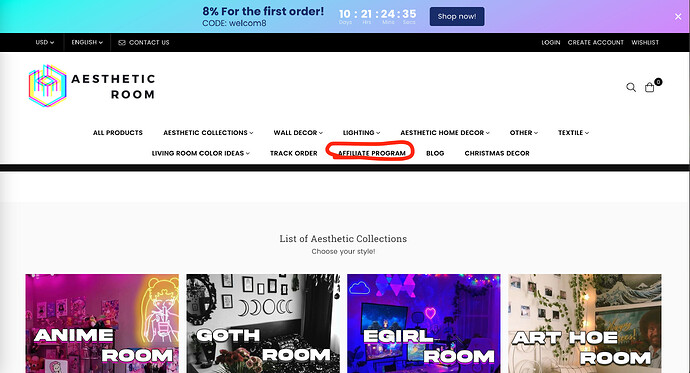The height and width of the screenshot is (373, 690).
Task: Open the Wall Decor menu
Action: click(298, 132)
